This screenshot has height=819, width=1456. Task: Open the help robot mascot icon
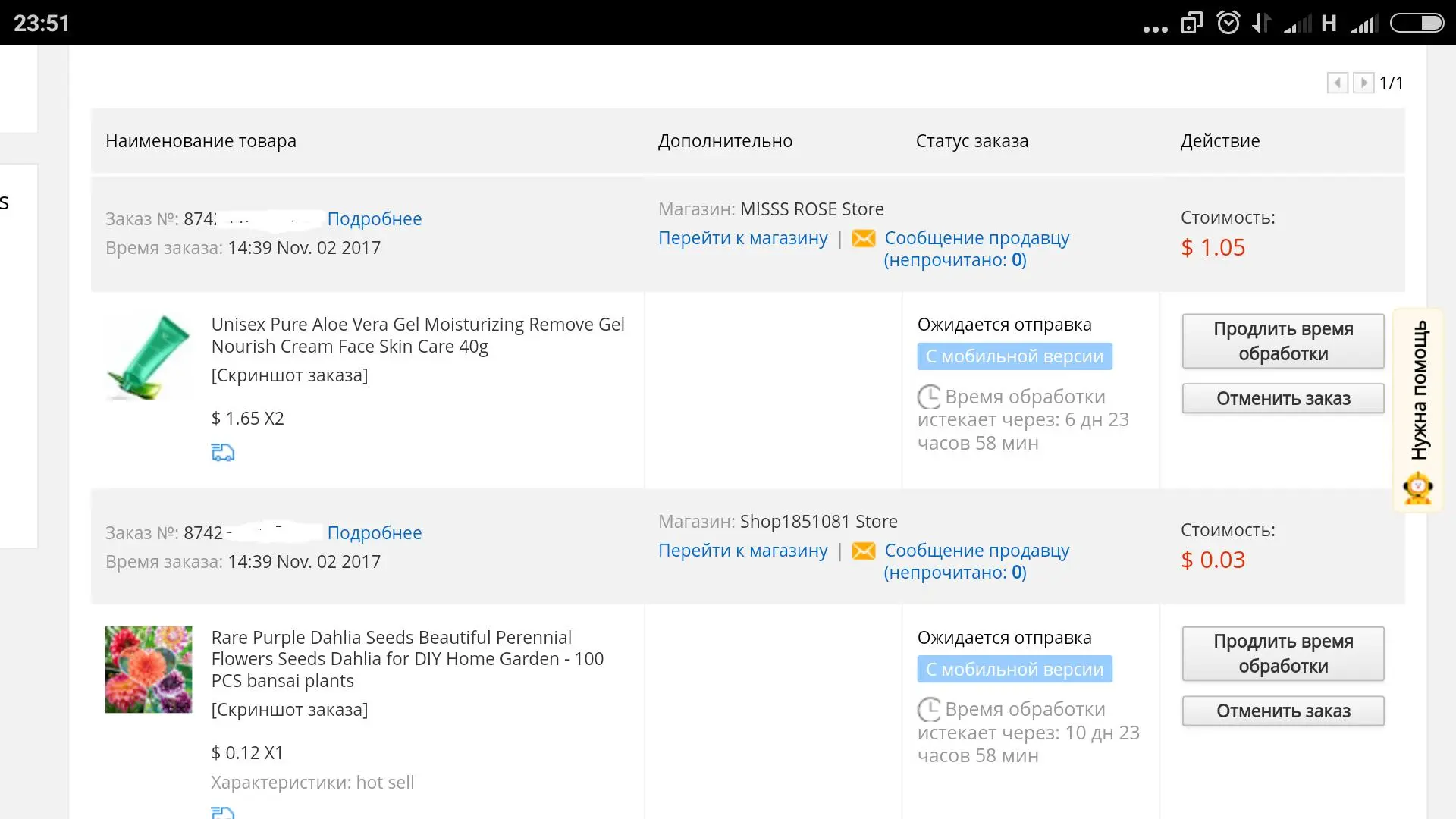coord(1417,488)
